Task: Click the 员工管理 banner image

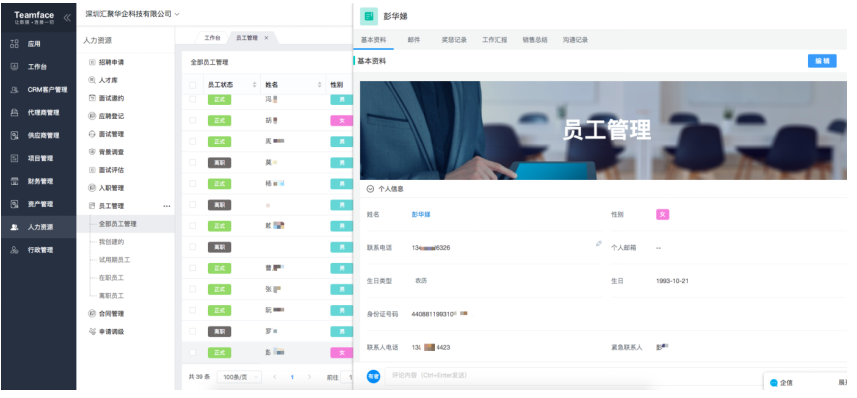Action: (603, 131)
